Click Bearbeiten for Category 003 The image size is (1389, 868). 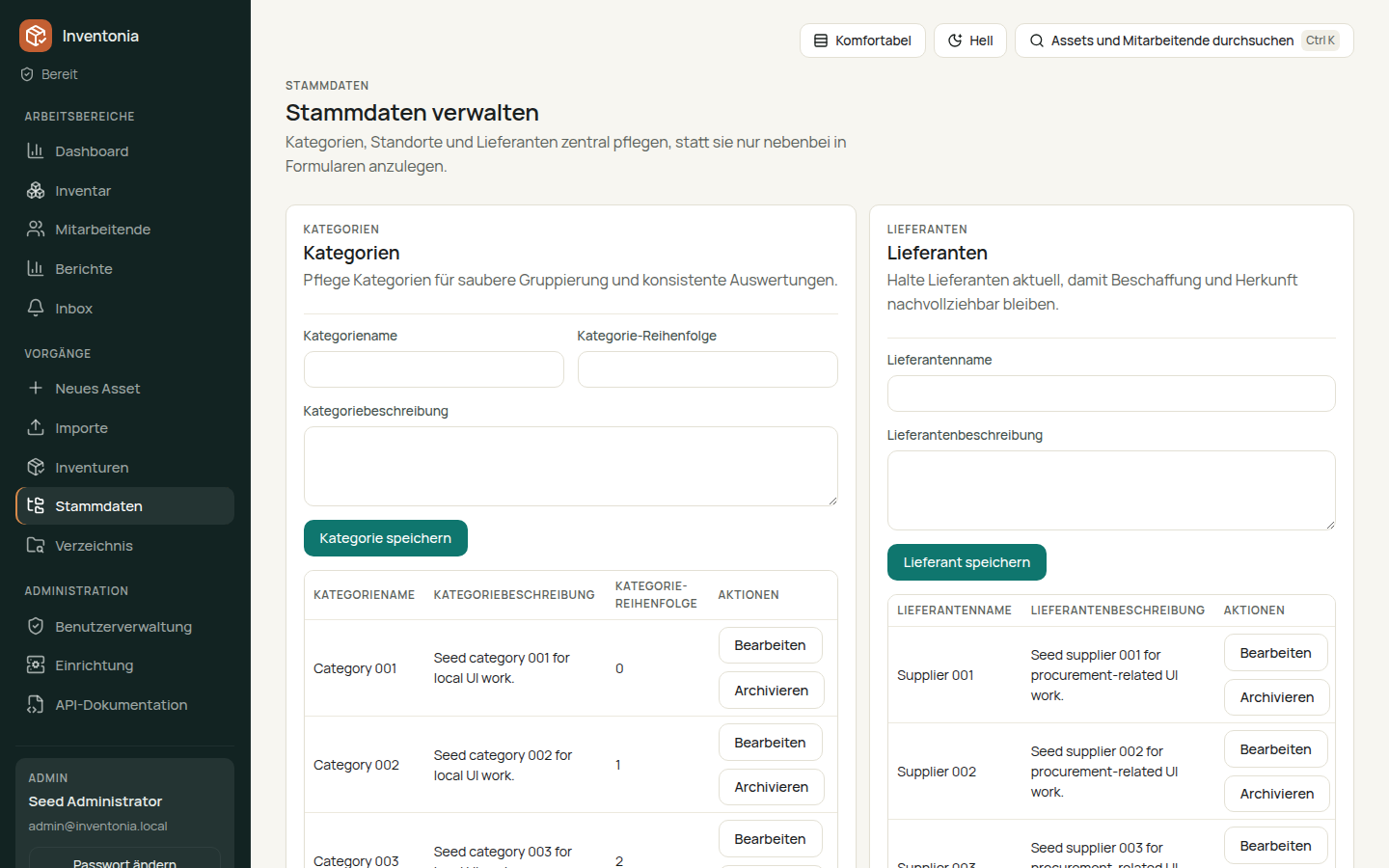tap(770, 839)
